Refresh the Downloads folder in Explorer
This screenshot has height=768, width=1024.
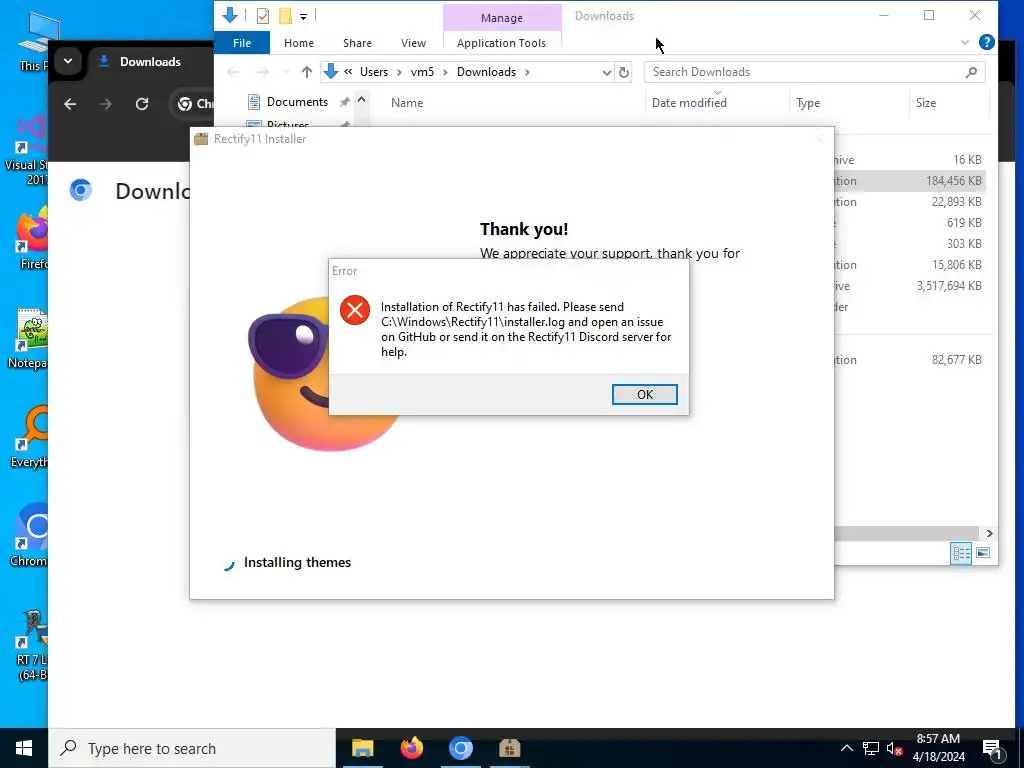click(x=624, y=72)
